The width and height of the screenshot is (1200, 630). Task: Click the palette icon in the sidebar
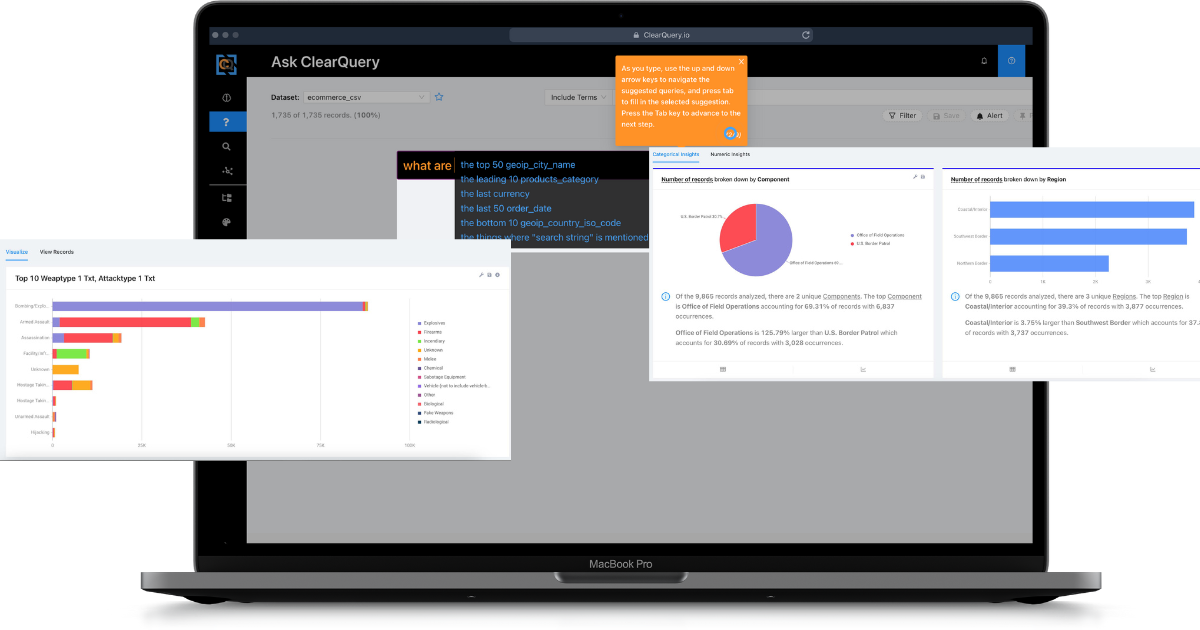coord(226,222)
